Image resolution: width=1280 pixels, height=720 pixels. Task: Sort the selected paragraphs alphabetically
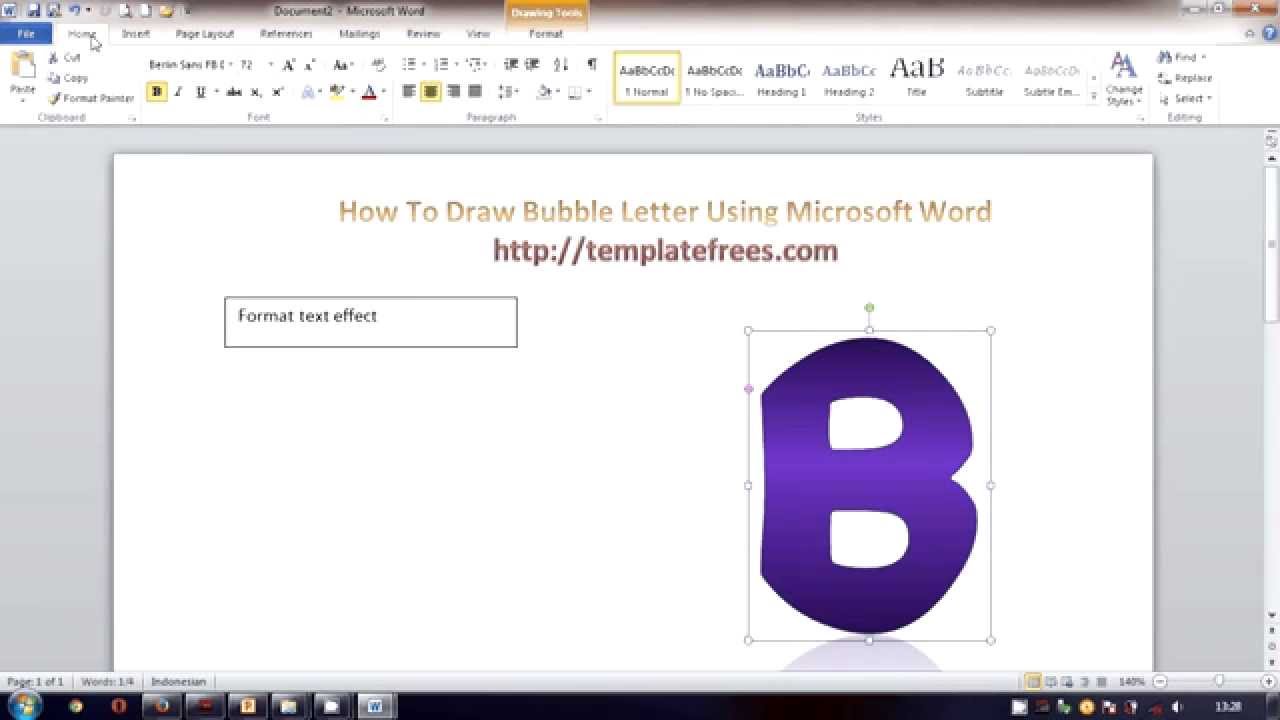559,64
